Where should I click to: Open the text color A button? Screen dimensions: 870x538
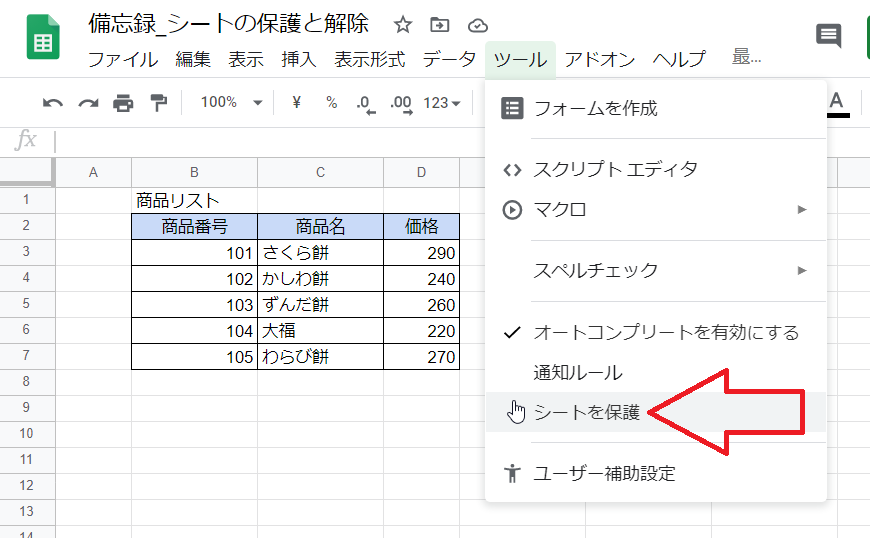click(x=837, y=104)
